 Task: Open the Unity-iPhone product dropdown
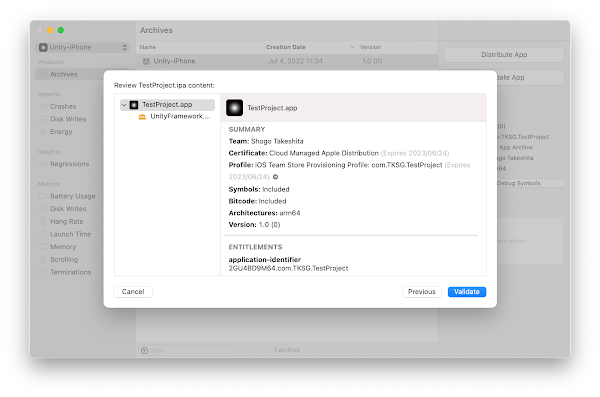83,47
